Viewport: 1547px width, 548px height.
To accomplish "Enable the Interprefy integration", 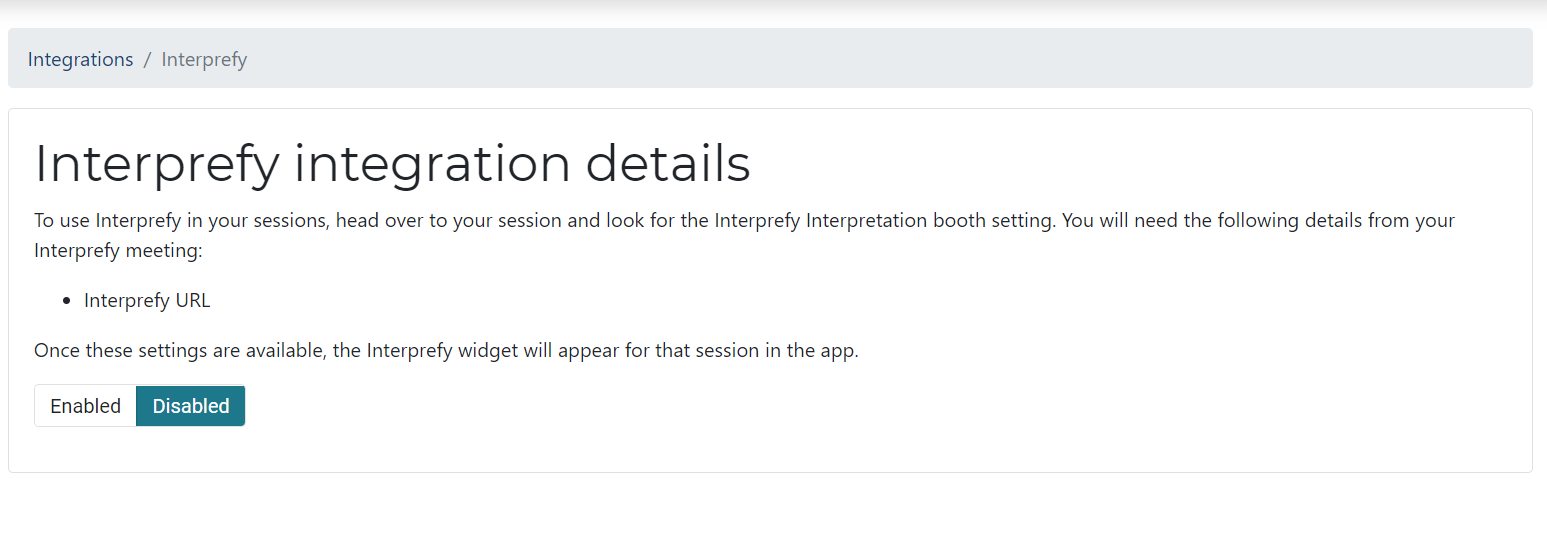I will (x=85, y=406).
